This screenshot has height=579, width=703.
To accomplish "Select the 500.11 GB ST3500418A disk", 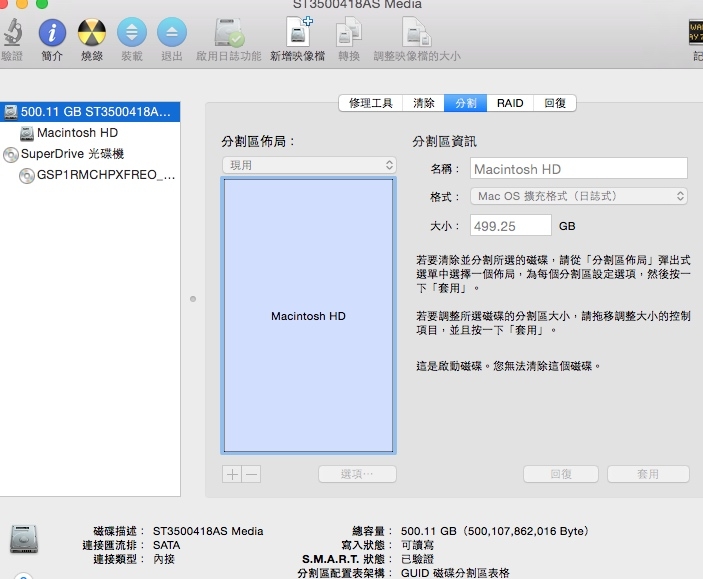I will click(90, 112).
